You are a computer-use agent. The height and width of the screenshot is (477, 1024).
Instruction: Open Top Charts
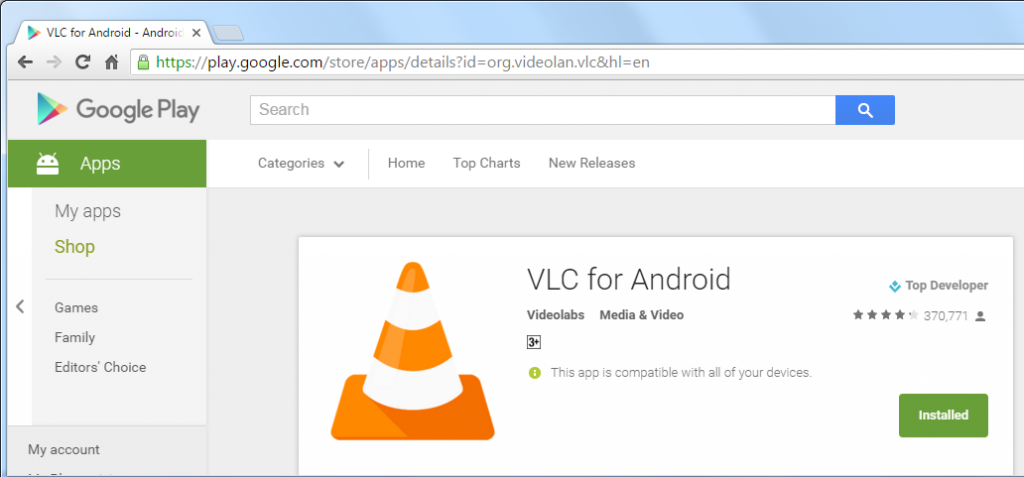(x=487, y=163)
